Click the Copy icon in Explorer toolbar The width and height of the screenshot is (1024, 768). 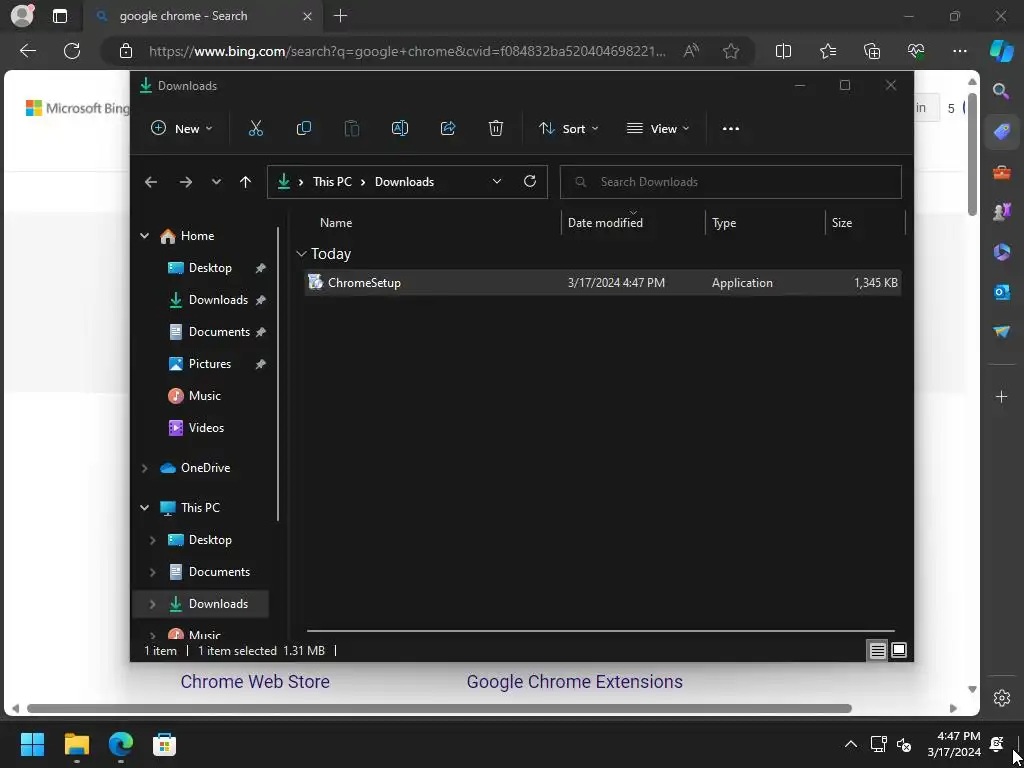(304, 129)
